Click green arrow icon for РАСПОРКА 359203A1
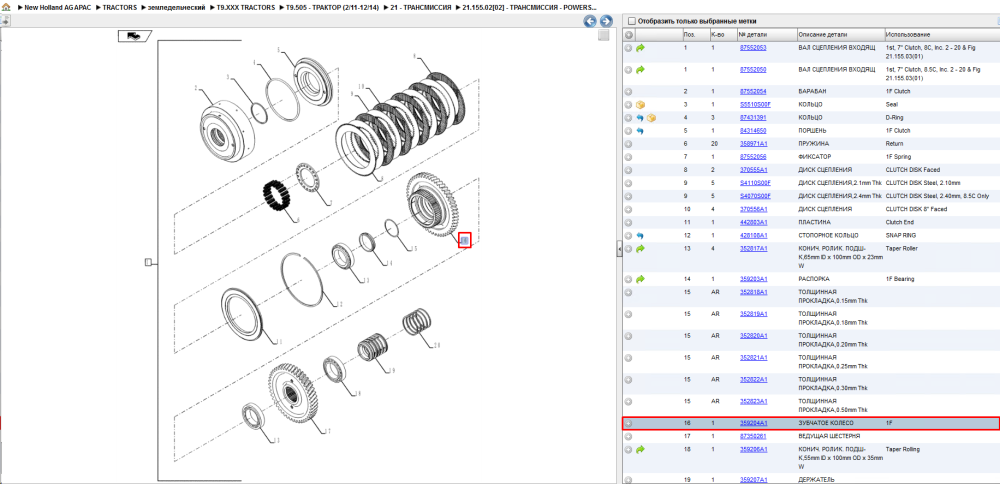Viewport: 1000px width, 484px height. [x=640, y=279]
